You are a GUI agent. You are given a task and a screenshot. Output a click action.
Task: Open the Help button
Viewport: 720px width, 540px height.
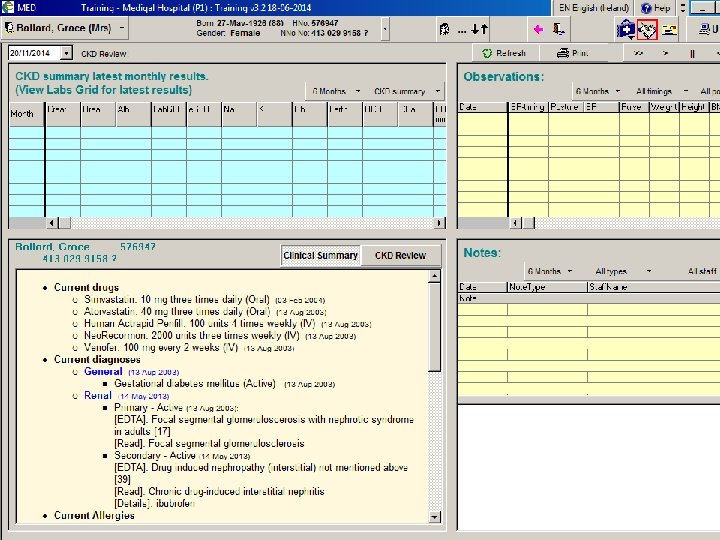[x=656, y=8]
